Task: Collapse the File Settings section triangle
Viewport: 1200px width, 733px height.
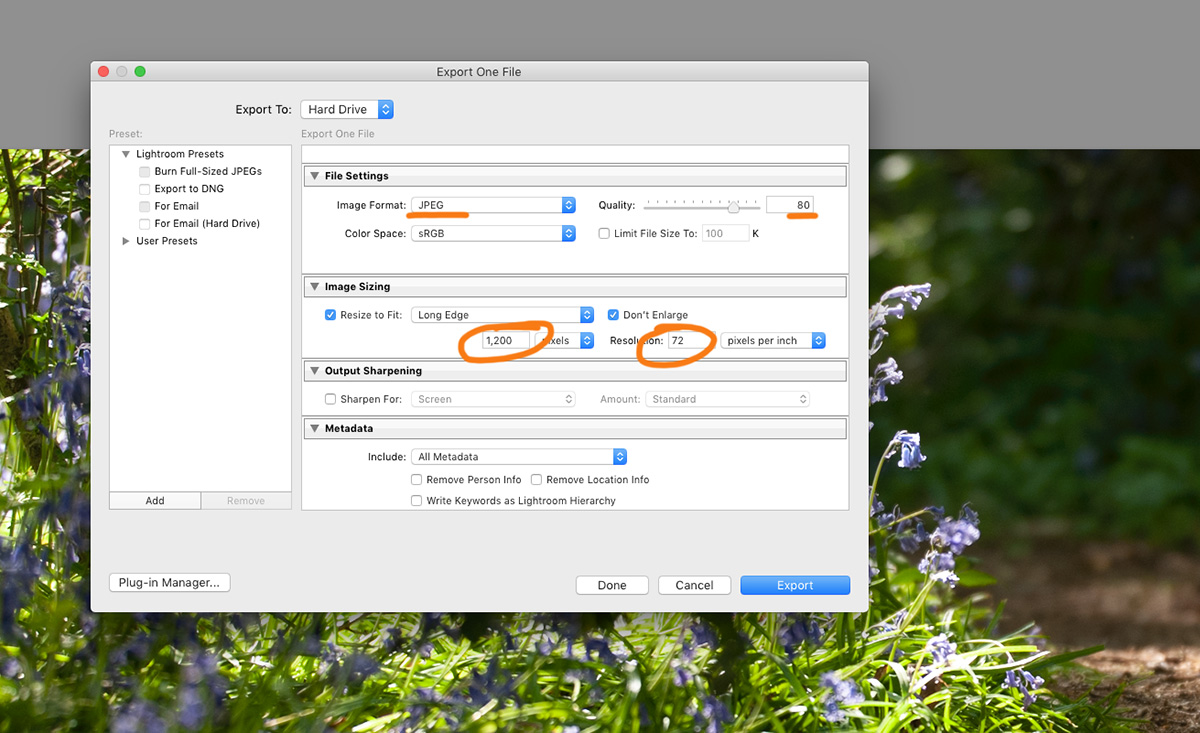Action: coord(313,176)
